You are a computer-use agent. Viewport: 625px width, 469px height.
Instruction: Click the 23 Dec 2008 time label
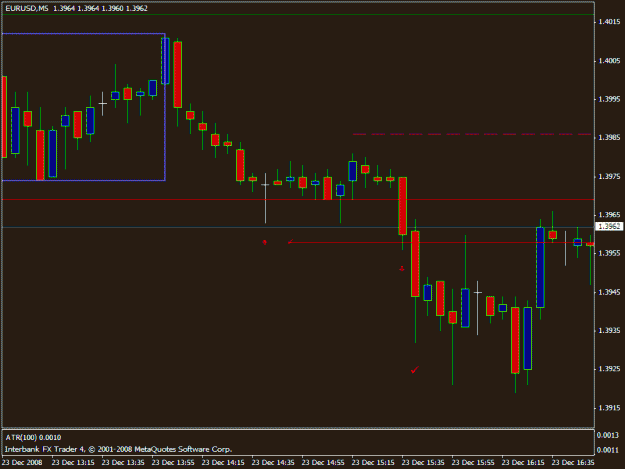coord(22,462)
